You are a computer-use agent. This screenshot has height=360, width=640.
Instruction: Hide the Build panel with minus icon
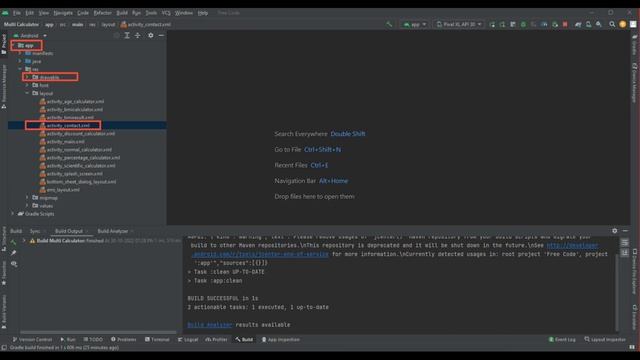(x=625, y=231)
